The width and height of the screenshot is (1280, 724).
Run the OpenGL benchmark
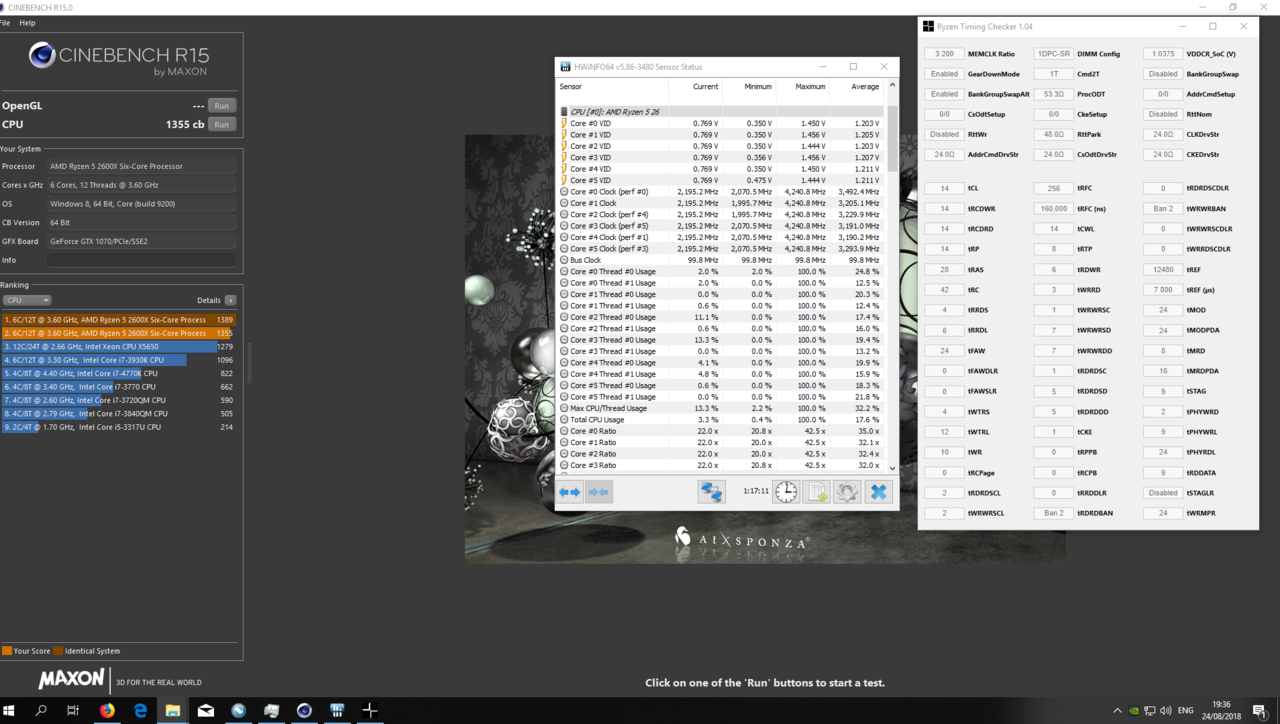(221, 105)
